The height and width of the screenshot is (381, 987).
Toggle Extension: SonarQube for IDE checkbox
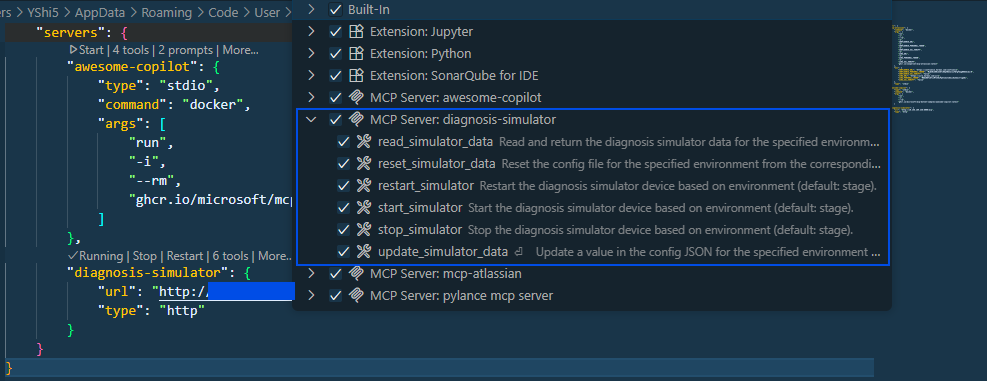click(x=336, y=76)
